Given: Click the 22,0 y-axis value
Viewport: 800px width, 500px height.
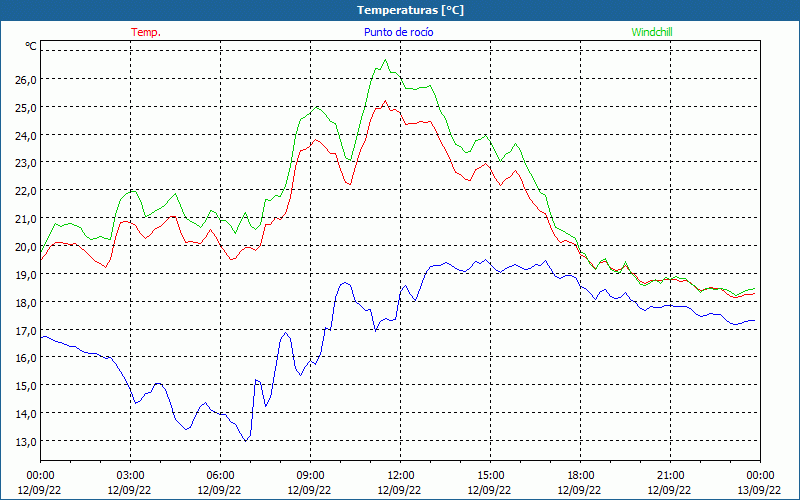Looking at the screenshot, I should pyautogui.click(x=27, y=191).
